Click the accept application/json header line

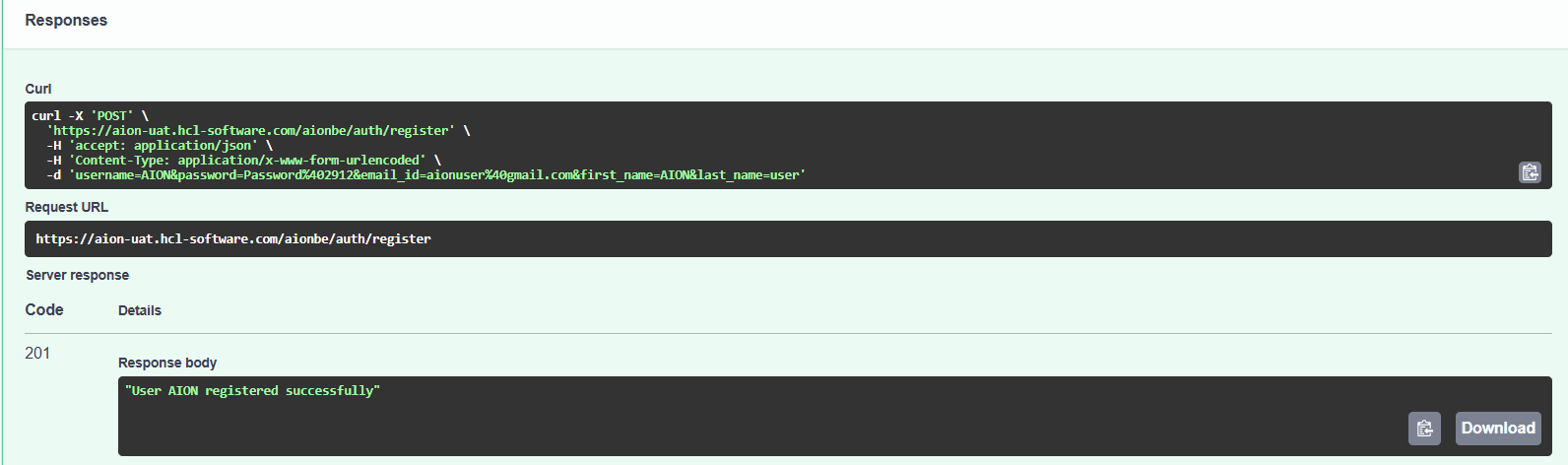[x=163, y=146]
